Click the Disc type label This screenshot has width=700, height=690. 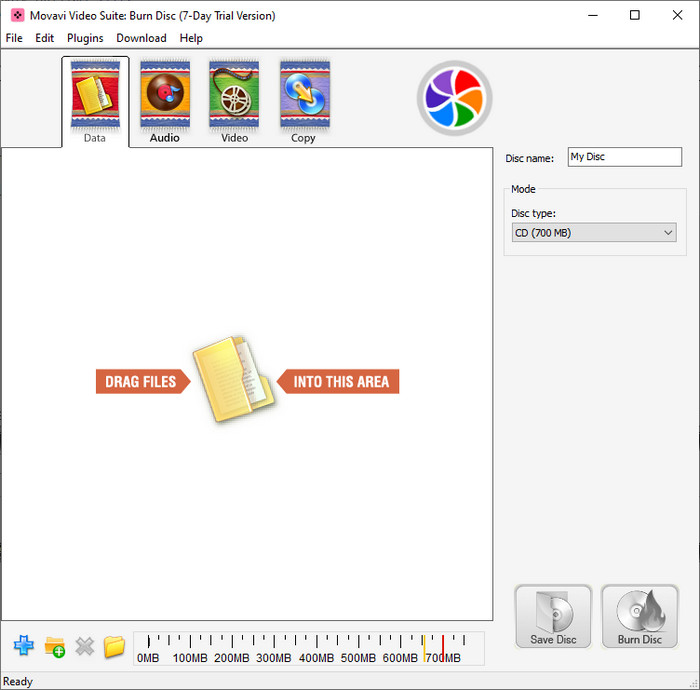point(533,213)
